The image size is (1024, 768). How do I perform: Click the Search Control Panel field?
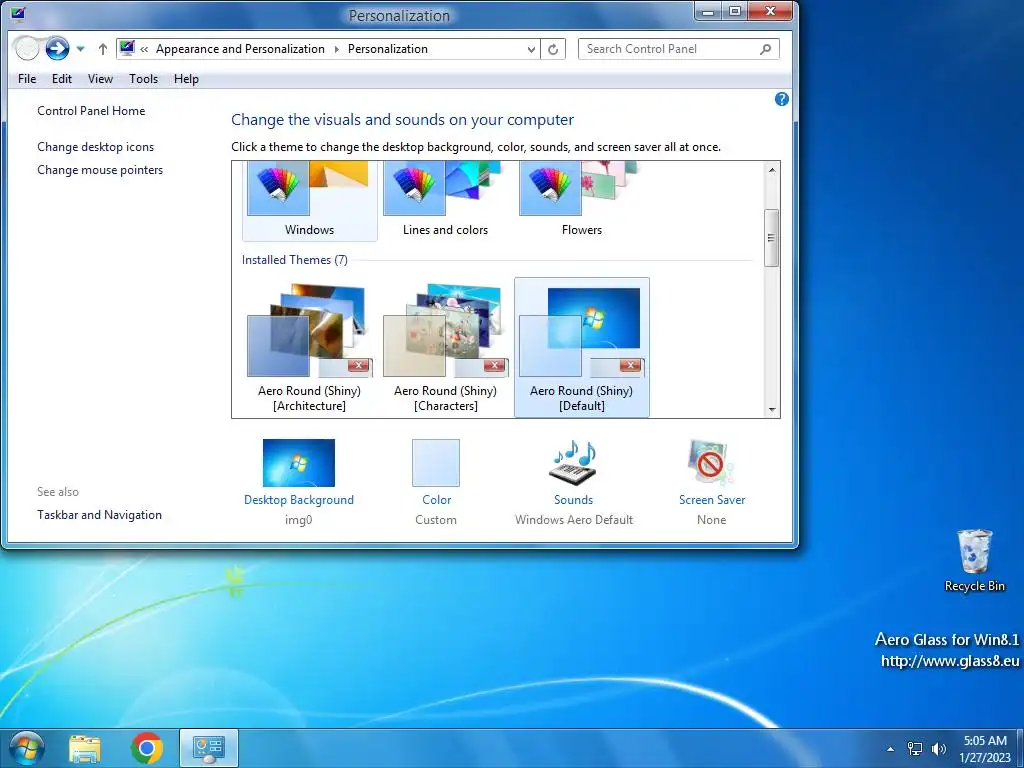click(x=679, y=49)
